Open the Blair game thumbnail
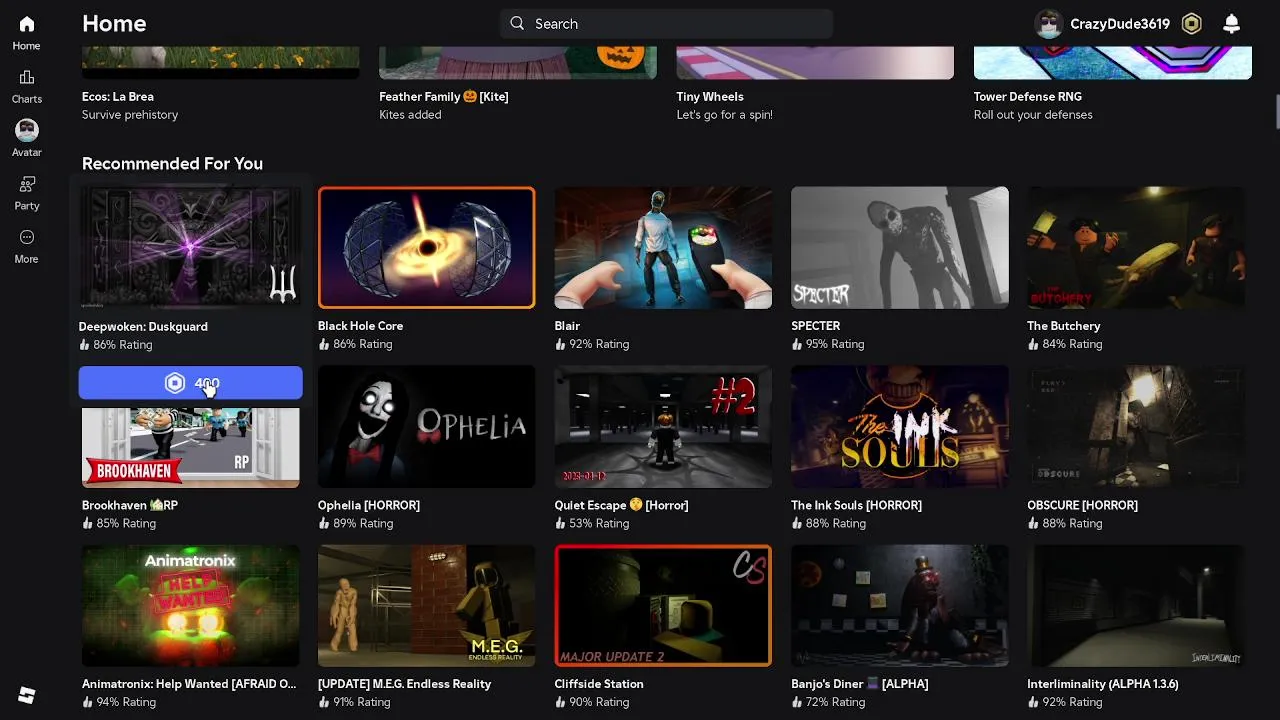This screenshot has height=720, width=1280. [663, 247]
